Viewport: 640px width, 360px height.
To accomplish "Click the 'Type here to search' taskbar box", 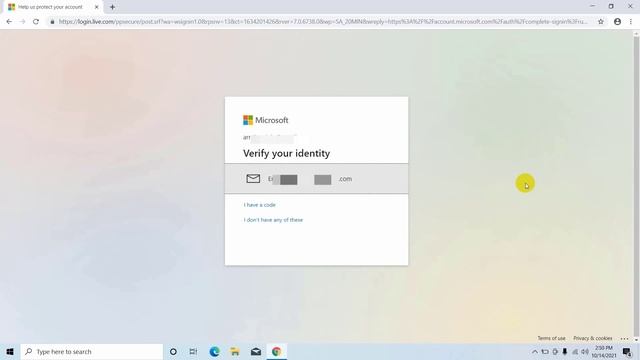I will (91, 351).
